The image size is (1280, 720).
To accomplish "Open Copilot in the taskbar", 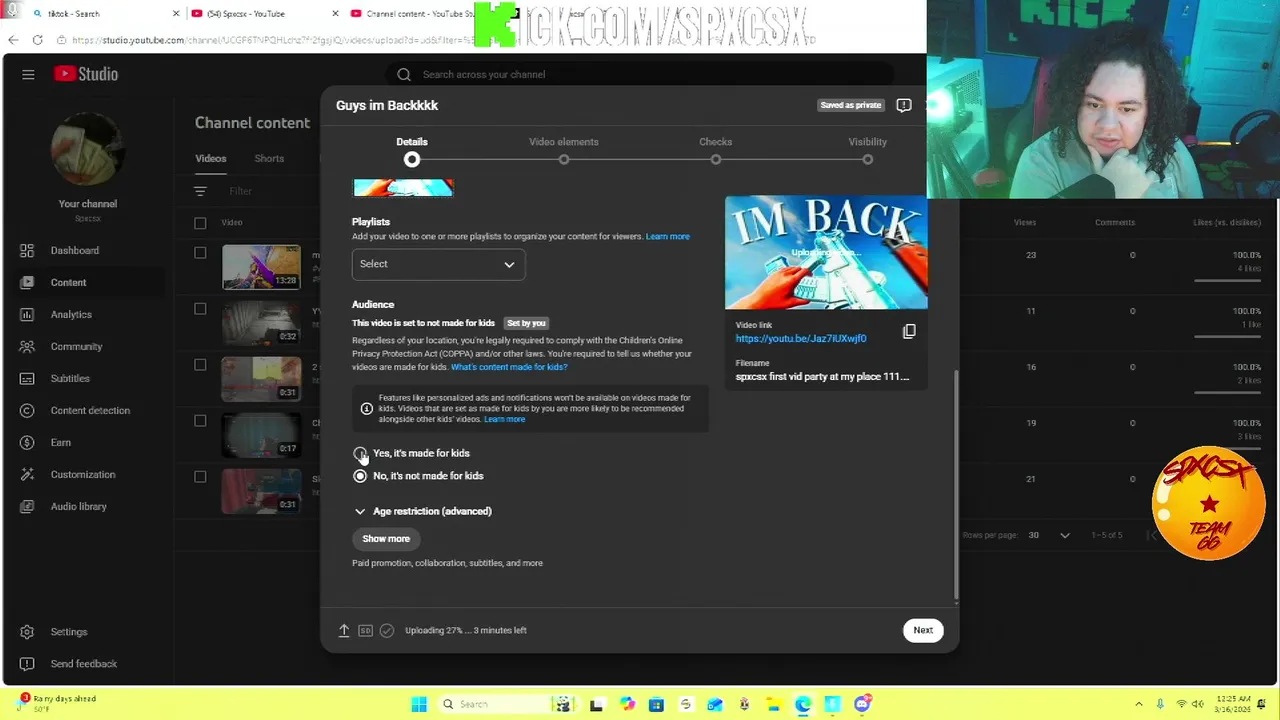I will pyautogui.click(x=627, y=704).
